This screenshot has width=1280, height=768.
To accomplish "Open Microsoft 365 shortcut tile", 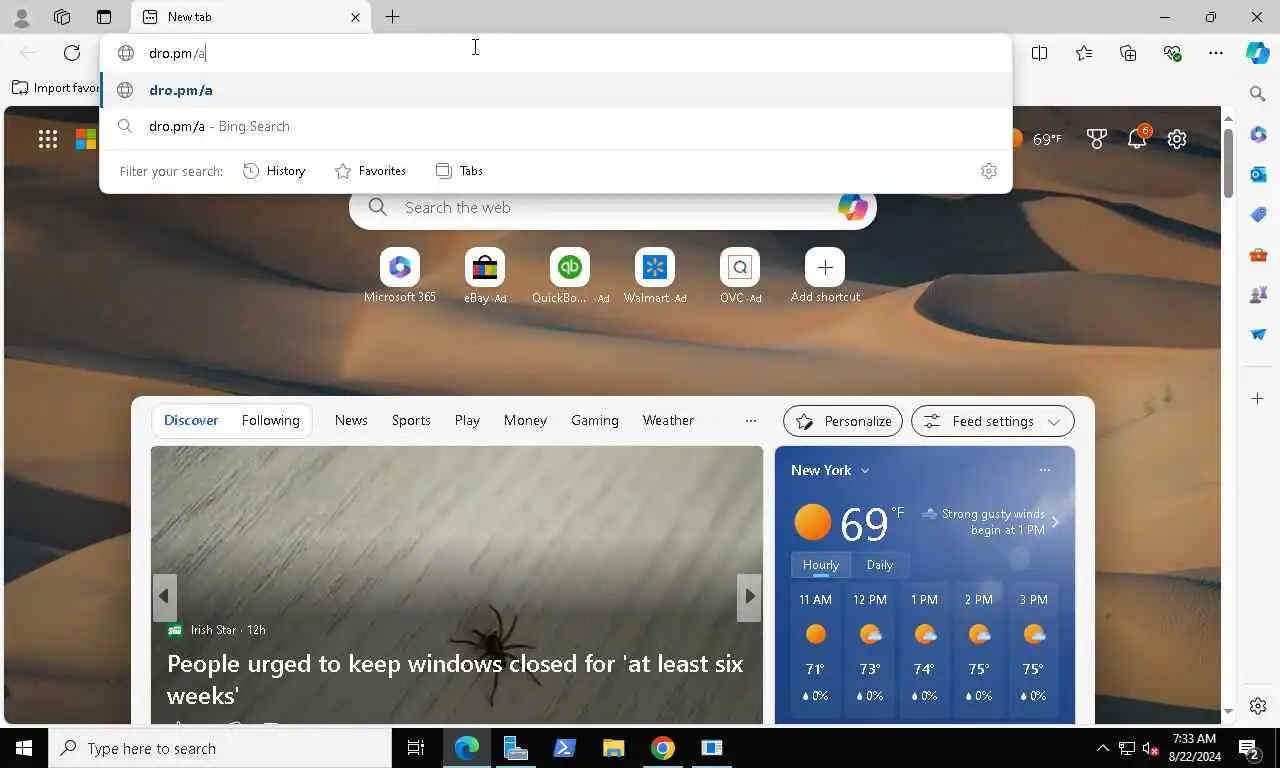I will click(x=400, y=275).
